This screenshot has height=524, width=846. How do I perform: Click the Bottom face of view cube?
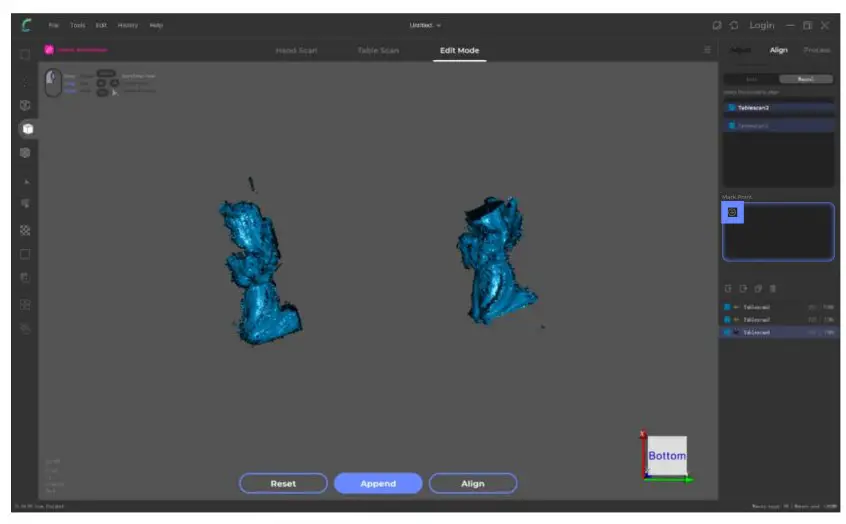[x=667, y=455]
